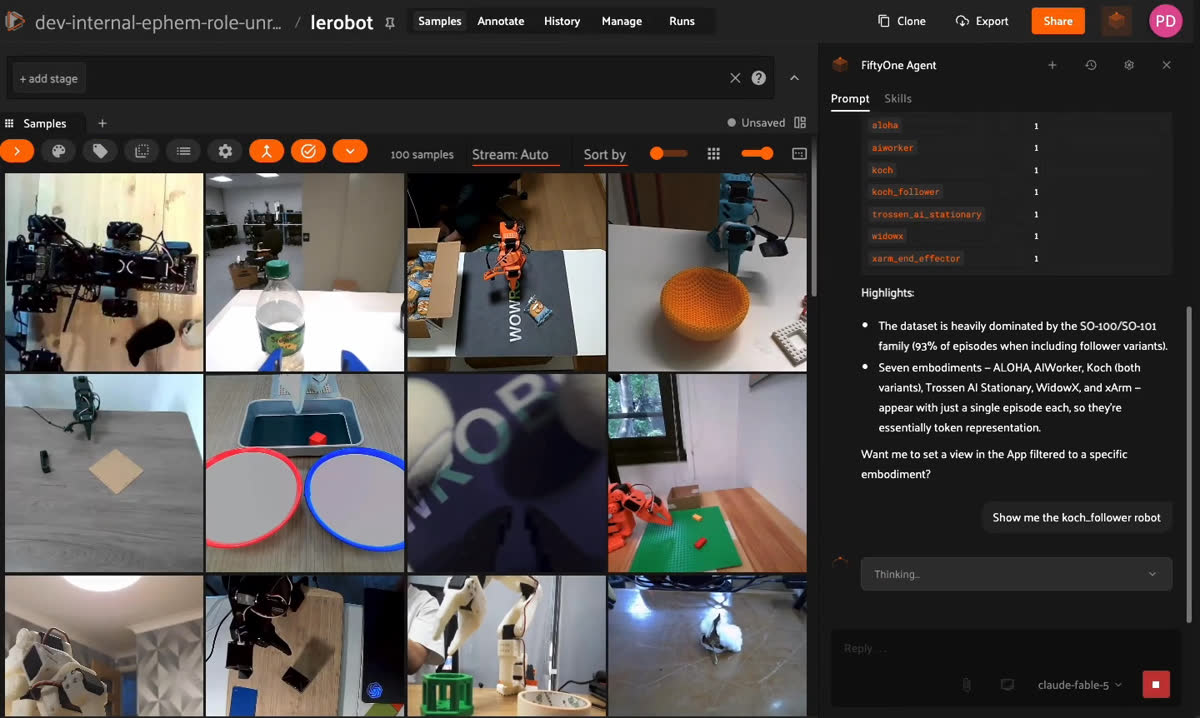Click the Samples panel tab with grid icon

(36, 123)
